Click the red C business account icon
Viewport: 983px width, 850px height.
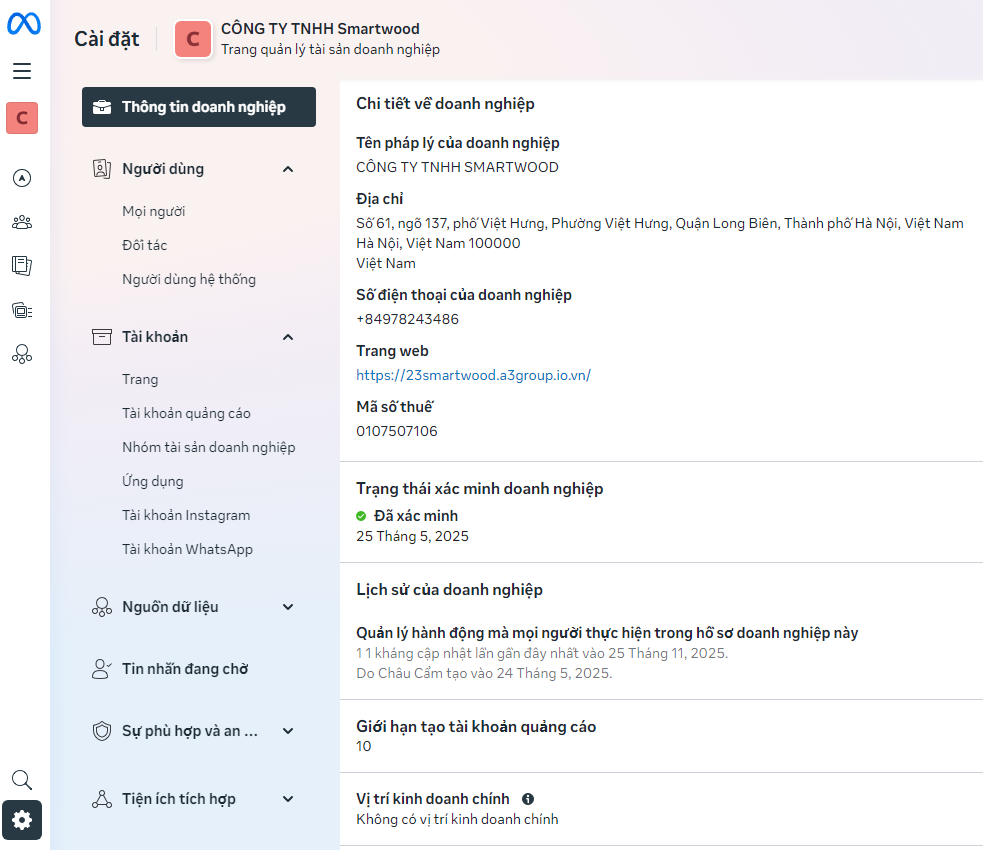pyautogui.click(x=22, y=118)
